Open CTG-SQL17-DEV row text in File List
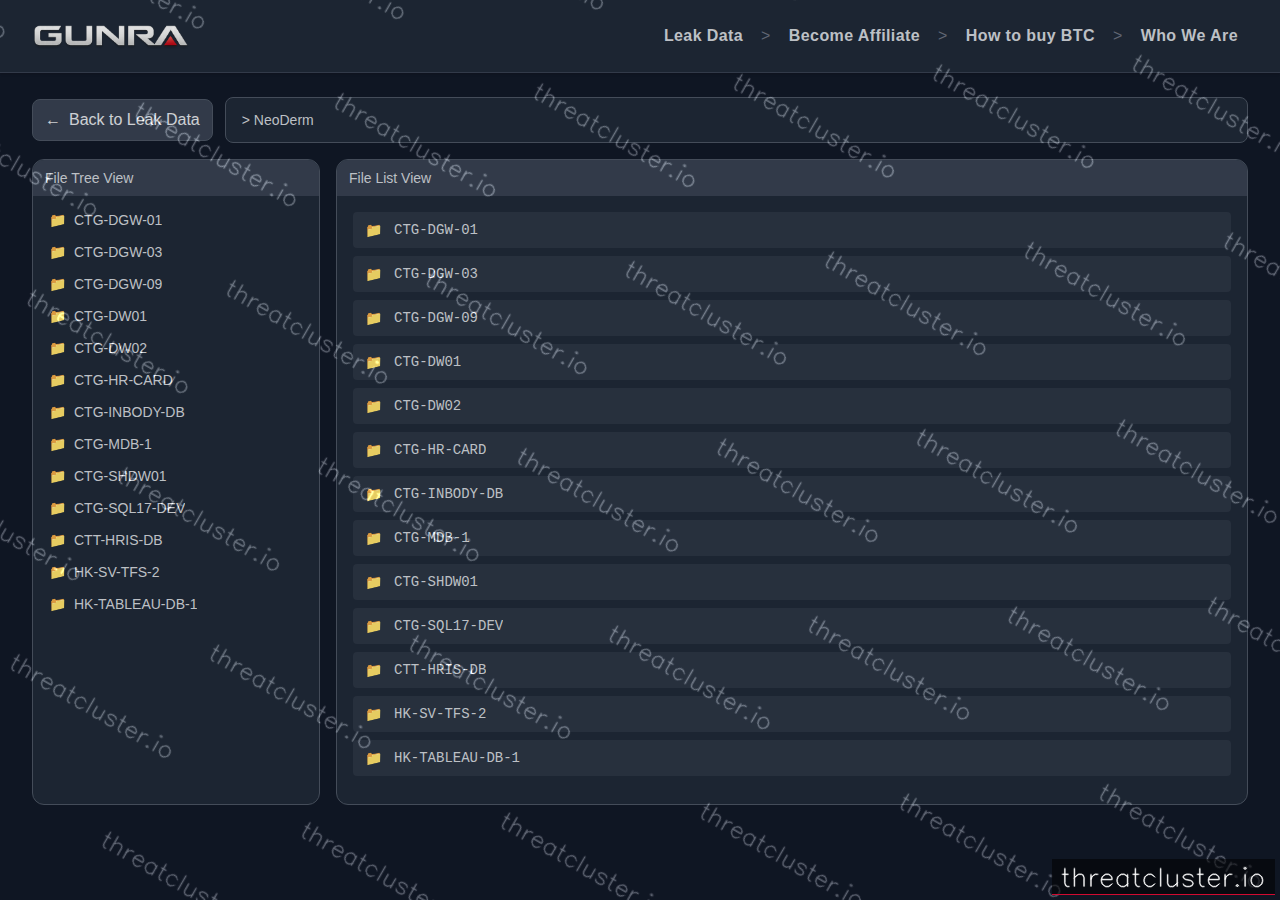The width and height of the screenshot is (1280, 900). click(x=448, y=626)
